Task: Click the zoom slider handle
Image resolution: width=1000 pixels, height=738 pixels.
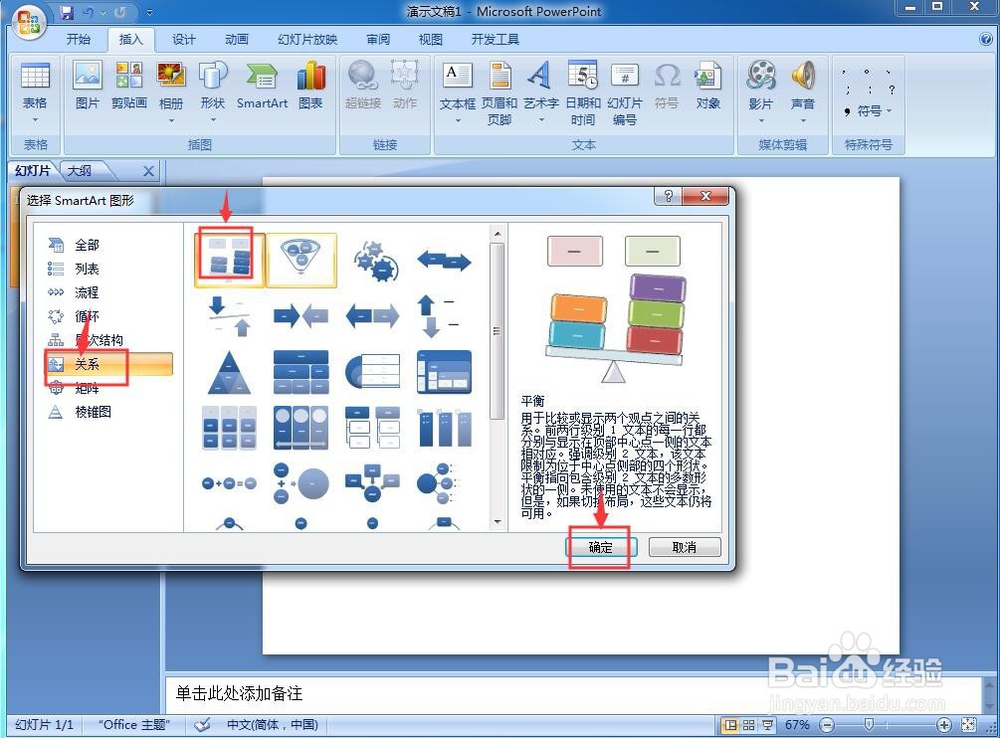Action: tap(868, 725)
